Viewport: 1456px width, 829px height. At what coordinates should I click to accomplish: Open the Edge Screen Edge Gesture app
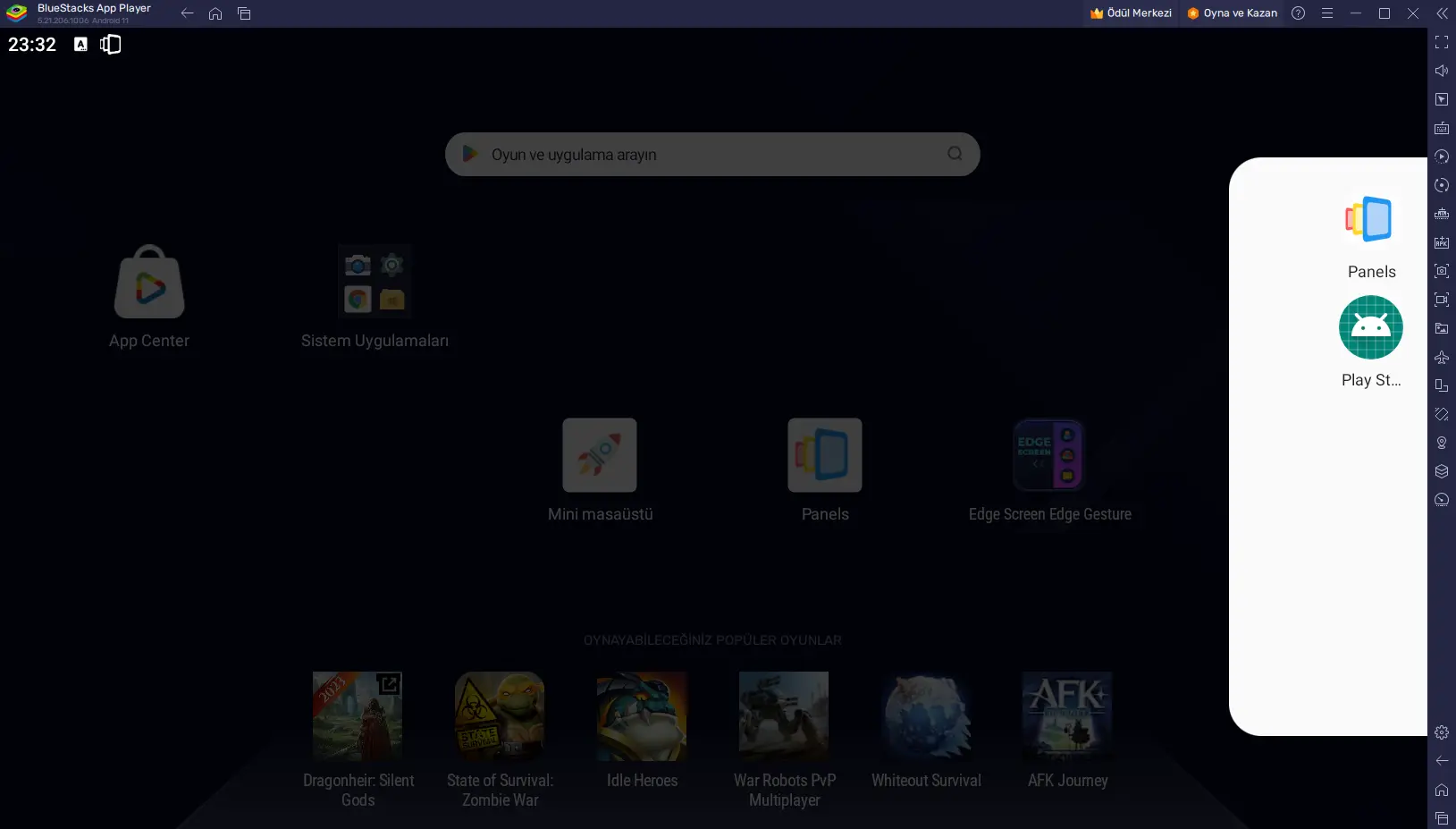(1049, 455)
